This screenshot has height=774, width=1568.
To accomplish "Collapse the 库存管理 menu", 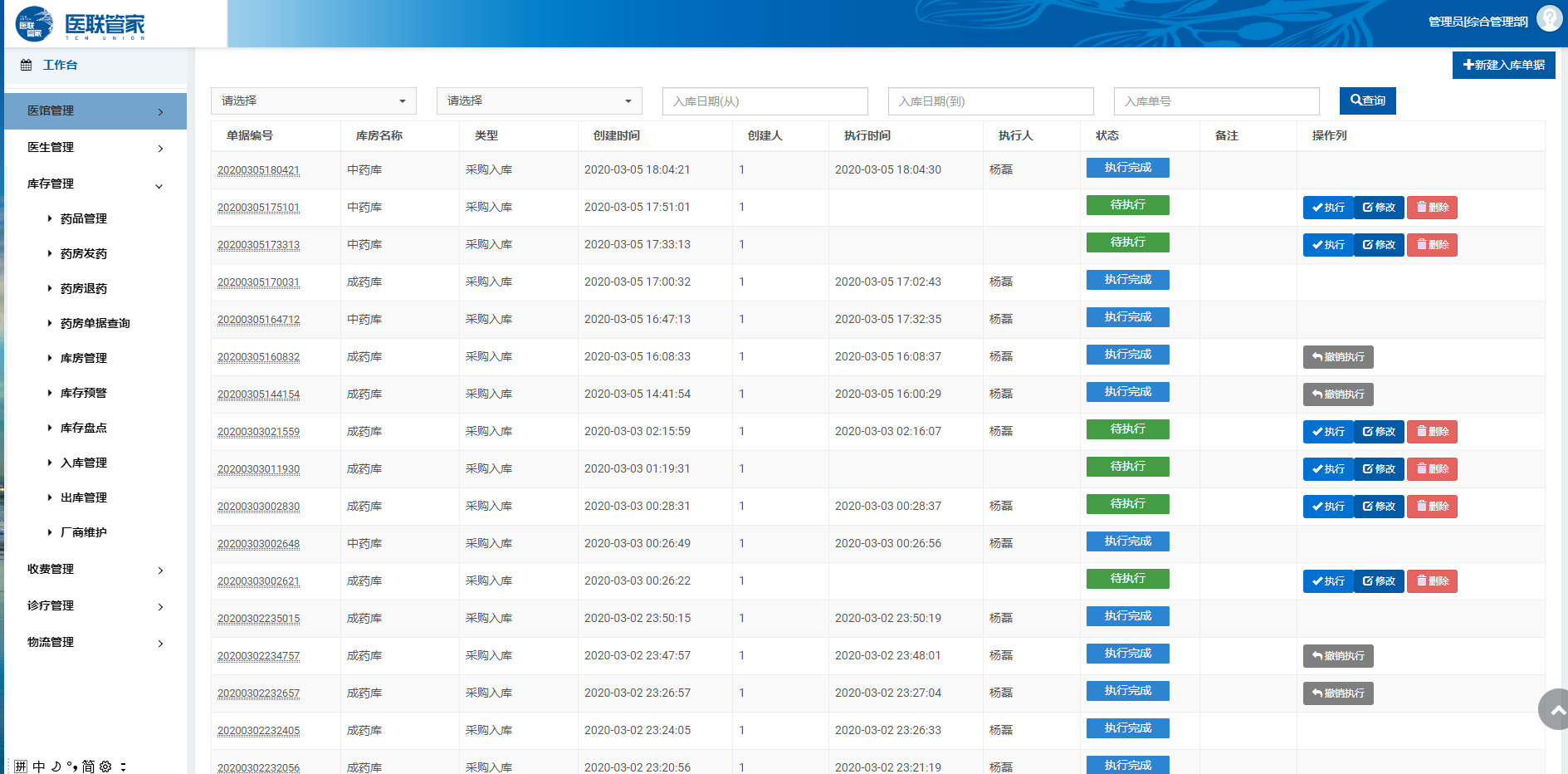I will pos(95,184).
